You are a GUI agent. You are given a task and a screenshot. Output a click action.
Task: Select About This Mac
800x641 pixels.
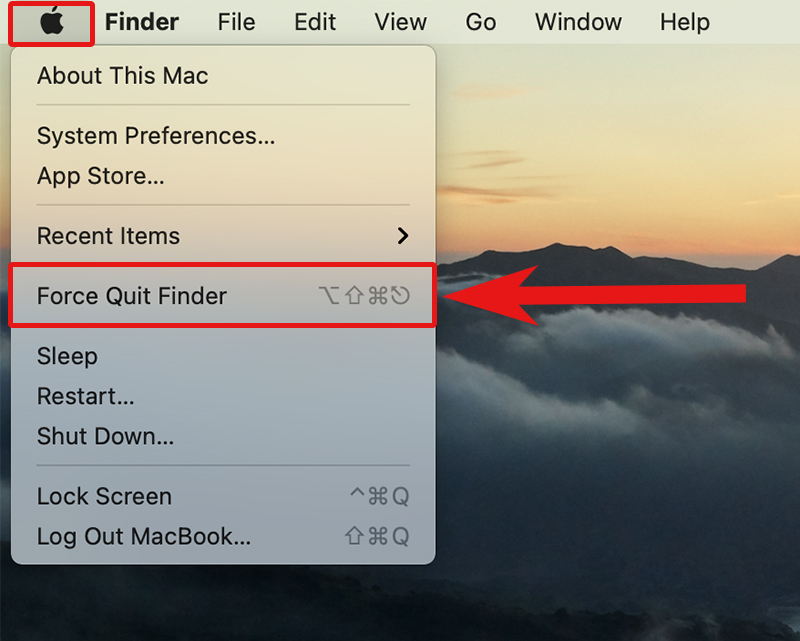123,76
